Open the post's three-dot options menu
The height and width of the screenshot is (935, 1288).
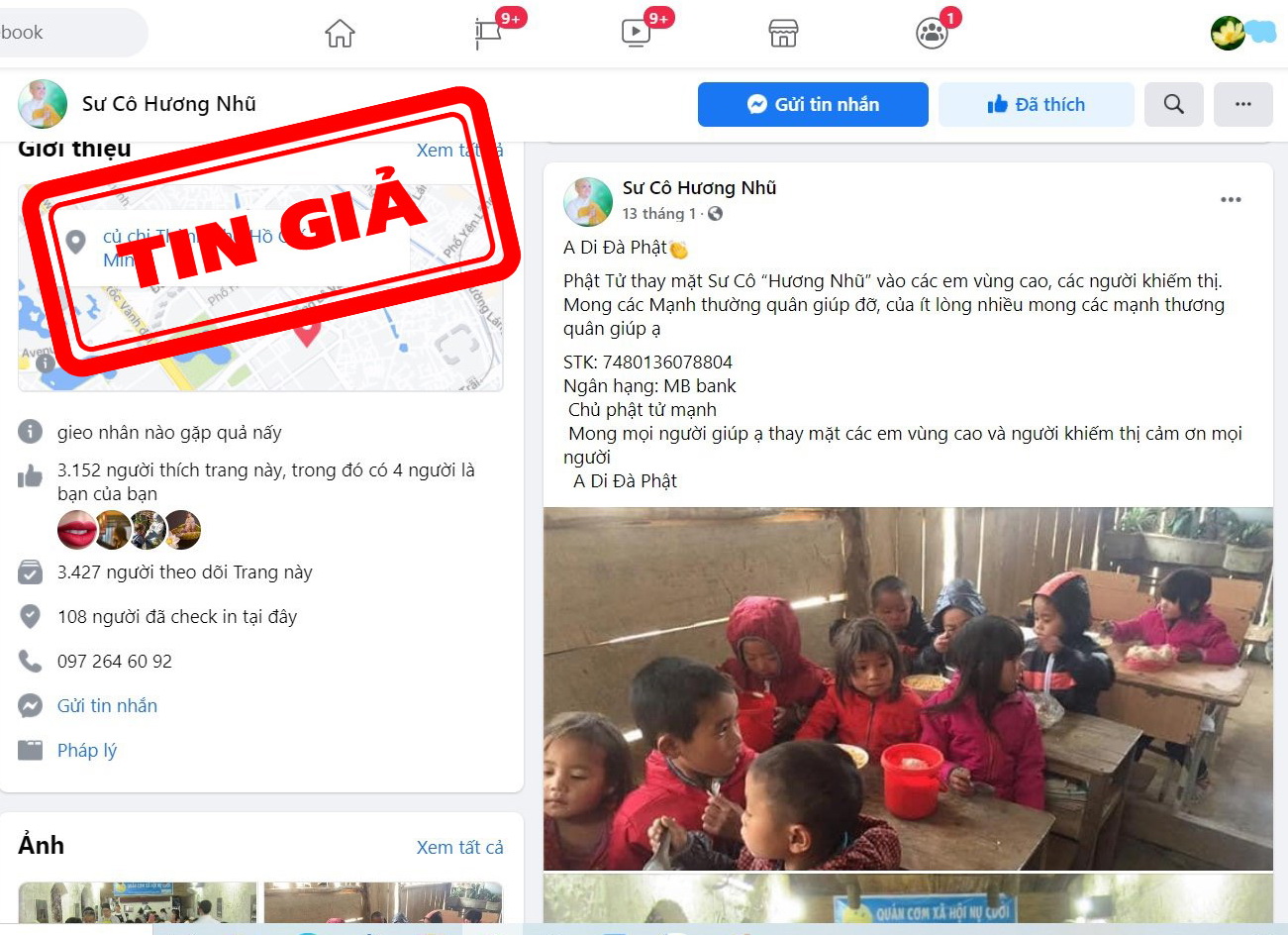click(1231, 200)
